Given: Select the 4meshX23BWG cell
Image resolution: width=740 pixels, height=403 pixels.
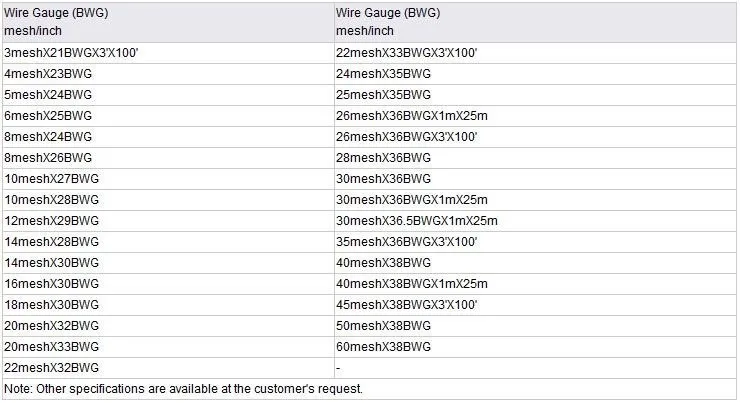Looking at the screenshot, I should point(168,74).
